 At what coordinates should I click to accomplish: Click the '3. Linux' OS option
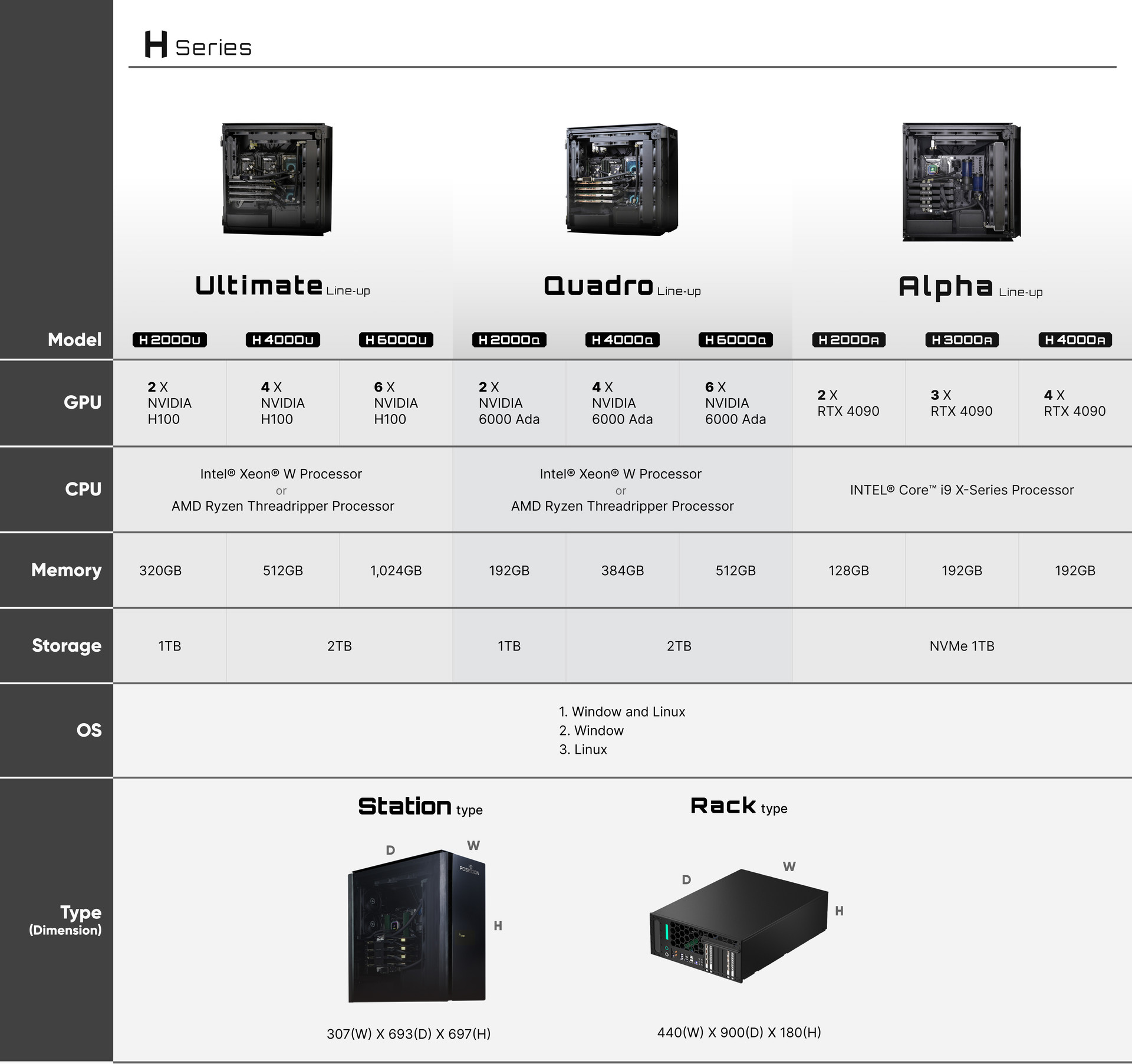(x=583, y=750)
